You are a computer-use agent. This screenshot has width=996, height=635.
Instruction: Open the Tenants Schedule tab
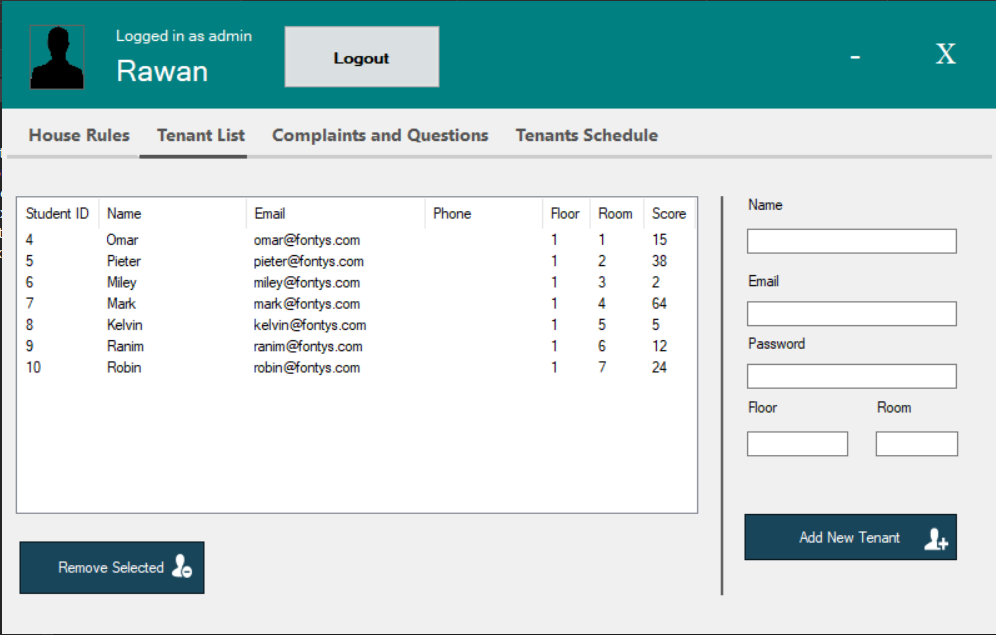tap(587, 135)
